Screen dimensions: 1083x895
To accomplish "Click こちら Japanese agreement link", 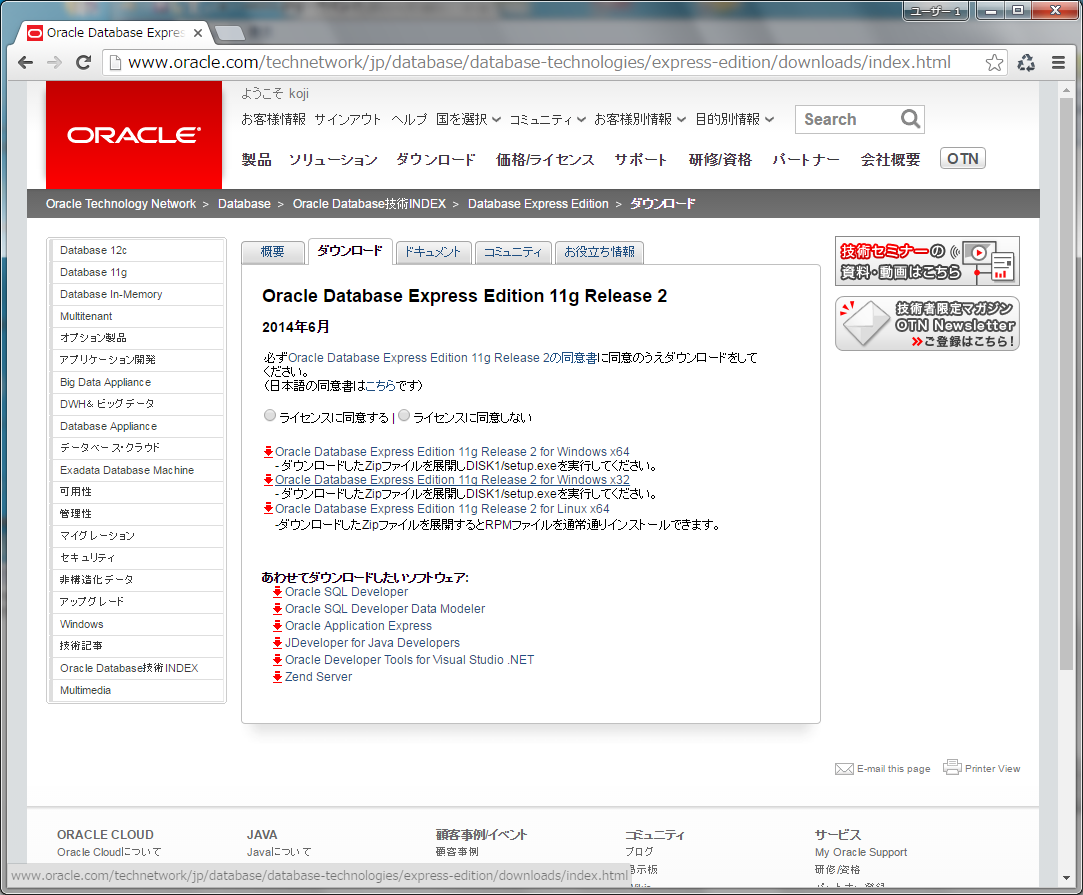I will pyautogui.click(x=380, y=385).
